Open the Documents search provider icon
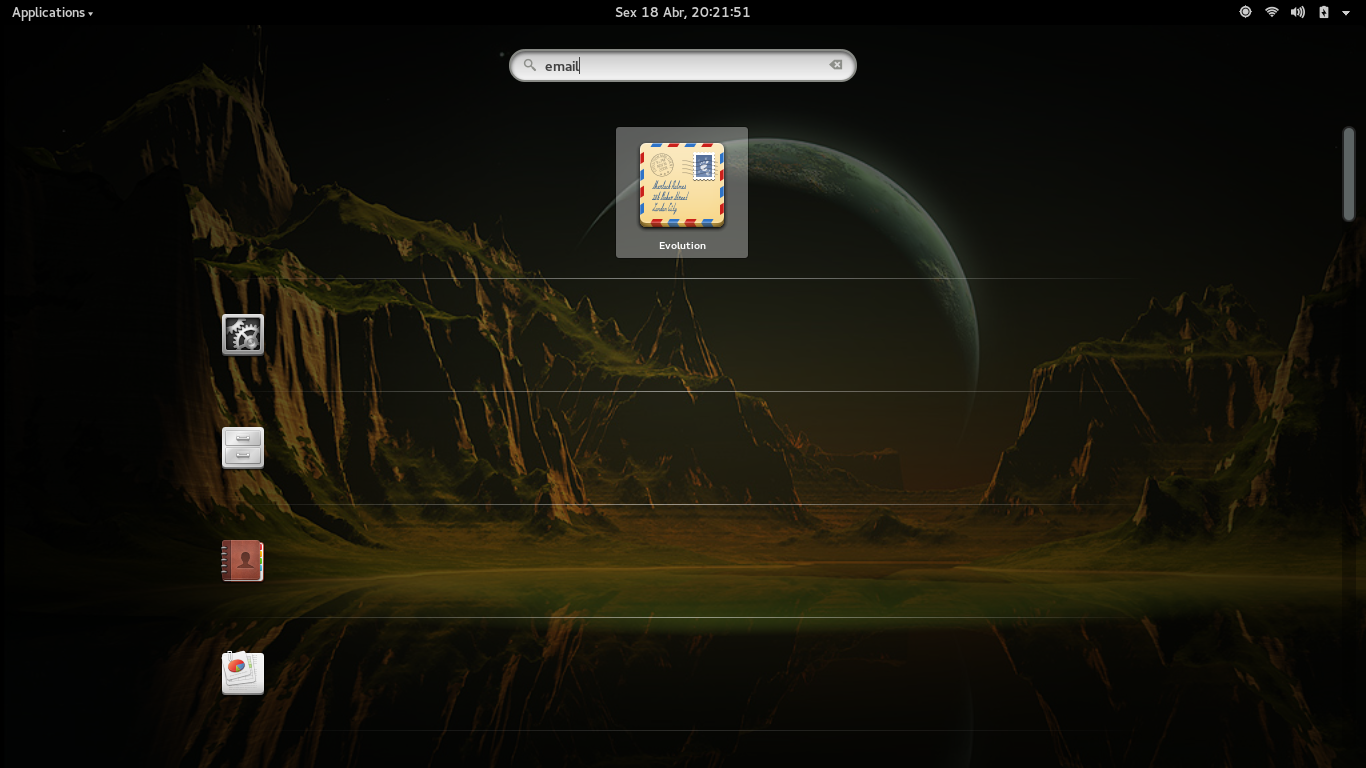This screenshot has height=768, width=1366. tap(243, 673)
